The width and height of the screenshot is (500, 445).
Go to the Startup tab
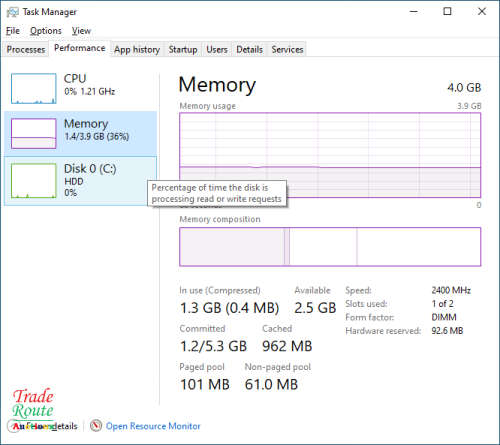pos(183,49)
